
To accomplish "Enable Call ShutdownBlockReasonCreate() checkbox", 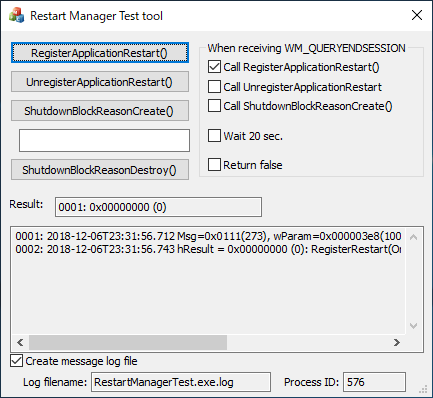I will tap(214, 106).
